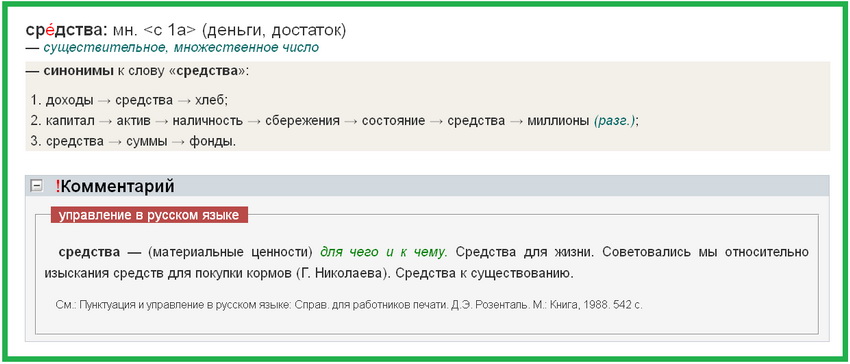Click synonym 'наличность' in row 2
The image size is (850, 364).
point(208,121)
